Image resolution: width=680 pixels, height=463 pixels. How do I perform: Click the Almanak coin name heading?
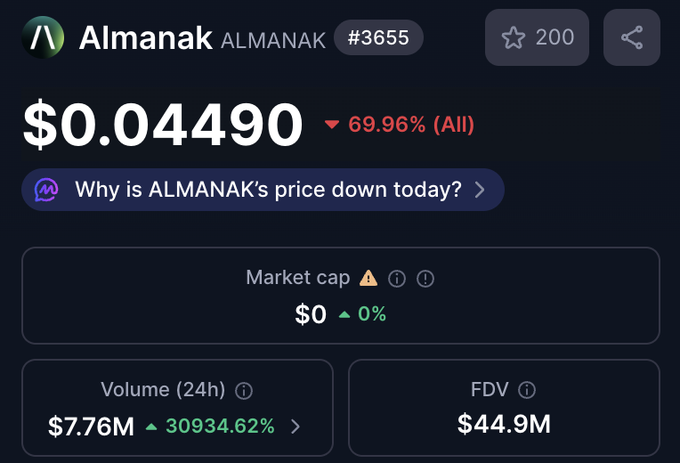(x=145, y=38)
